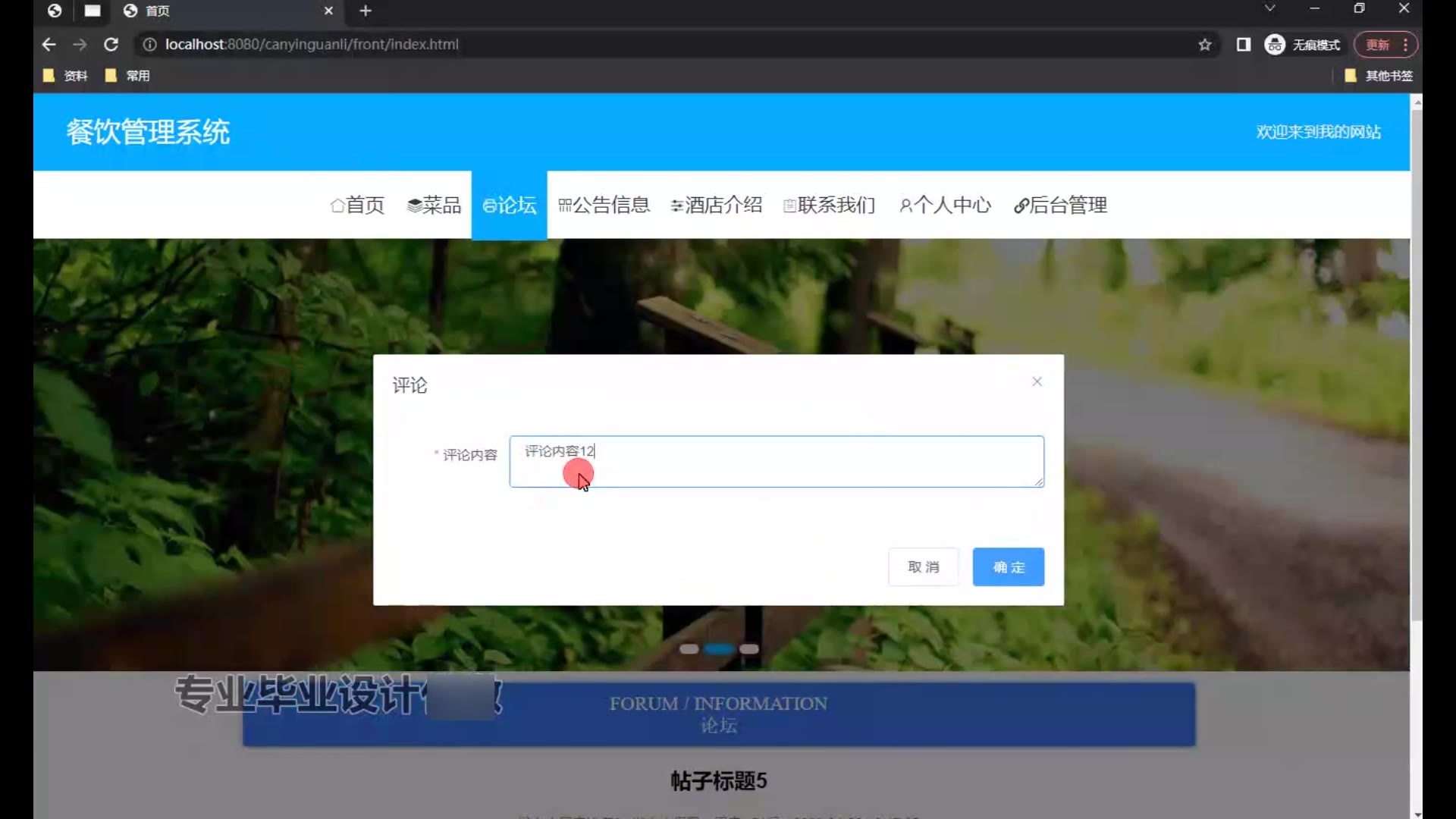Open the 资料 bookmarks folder
The height and width of the screenshot is (819, 1456).
coord(66,76)
